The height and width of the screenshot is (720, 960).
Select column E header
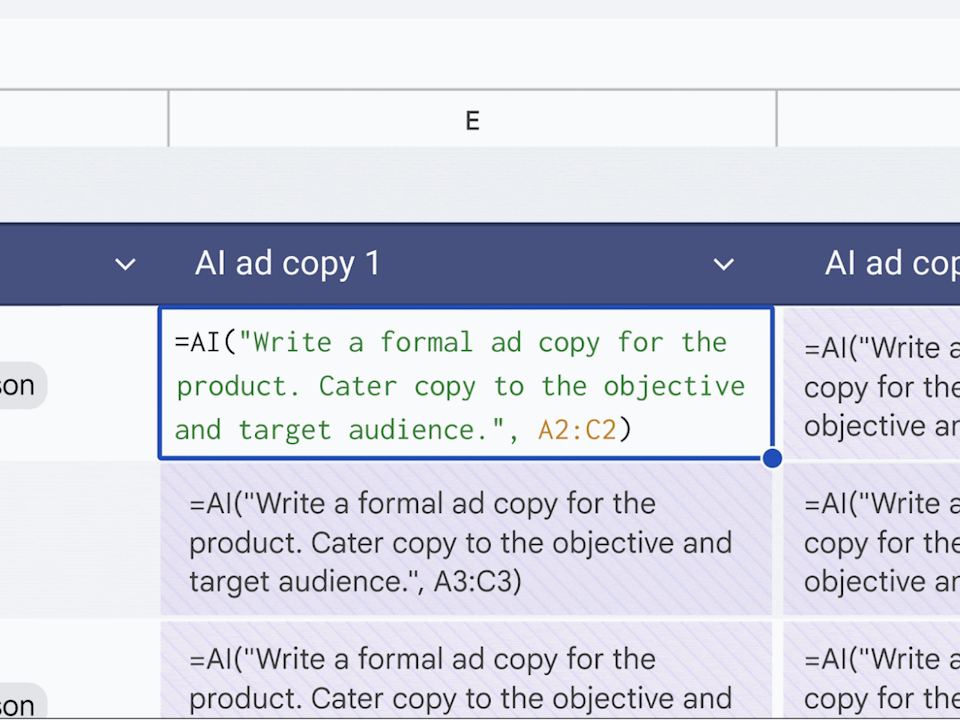pos(472,121)
